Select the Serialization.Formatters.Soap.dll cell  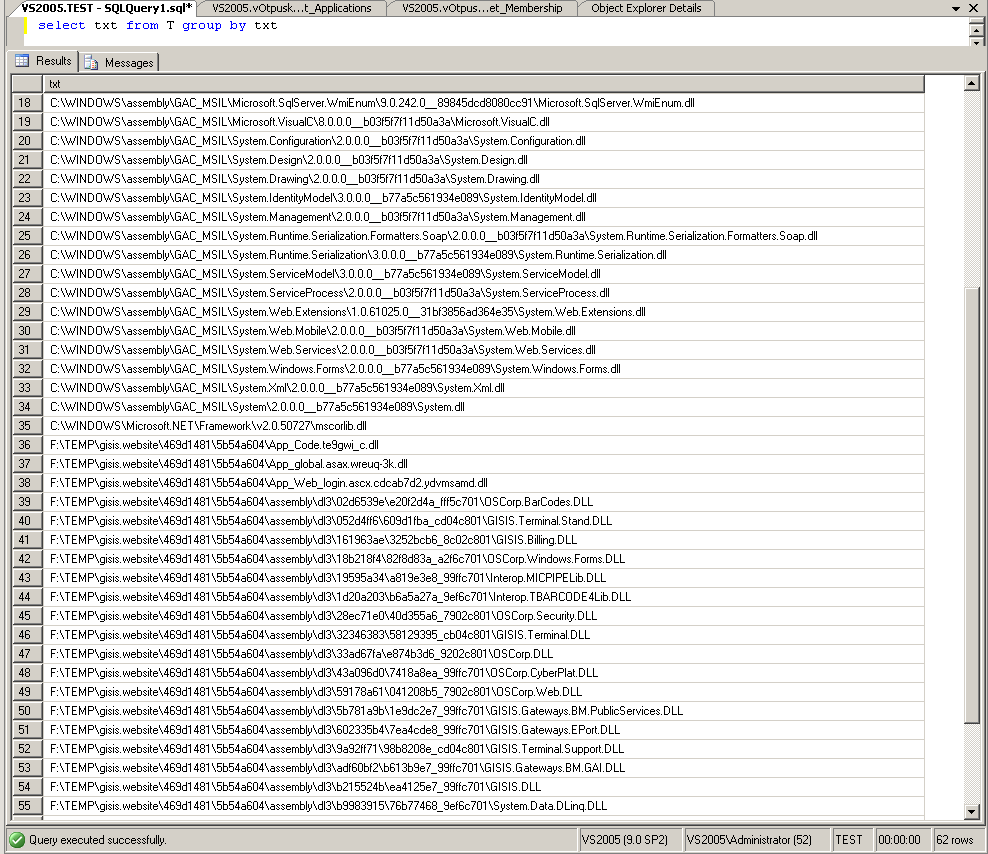[x=483, y=236]
